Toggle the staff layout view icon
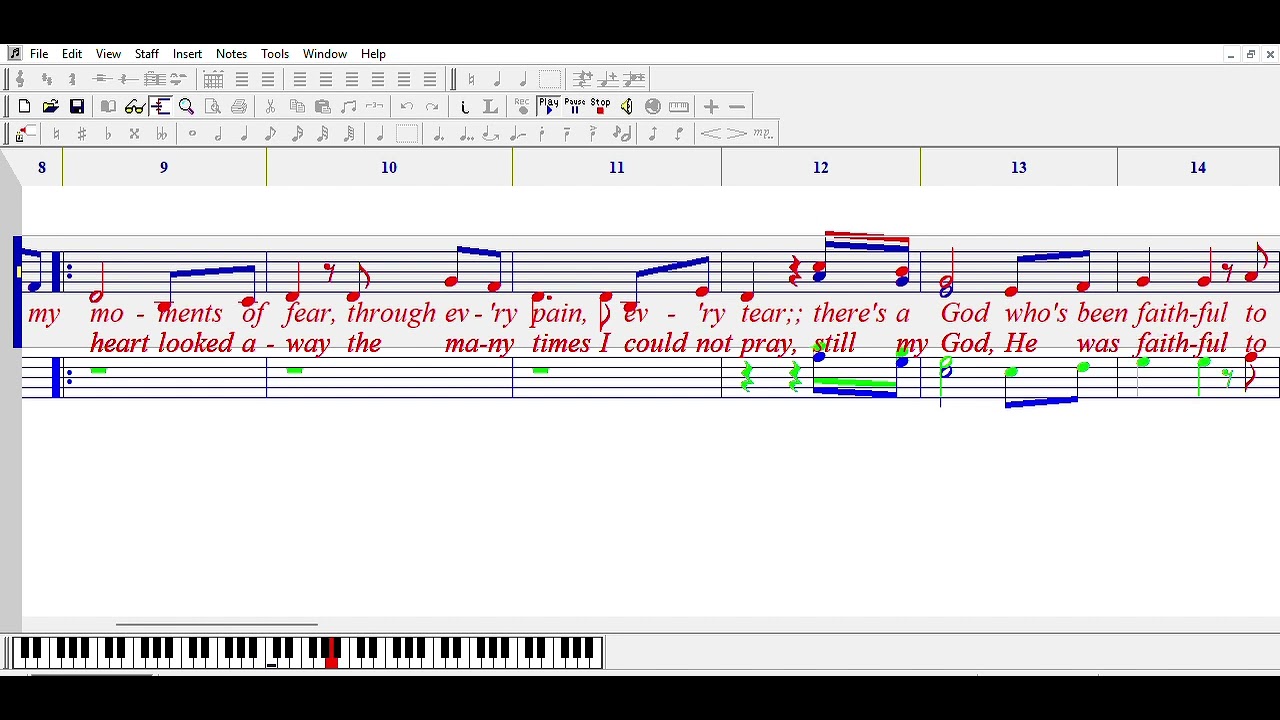Screen dimensions: 1280x720 tap(160, 107)
